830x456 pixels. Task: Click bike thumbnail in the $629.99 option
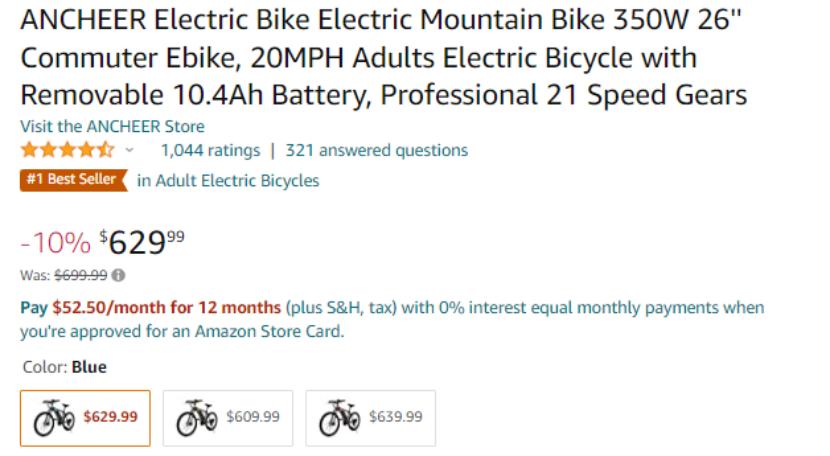[54, 417]
